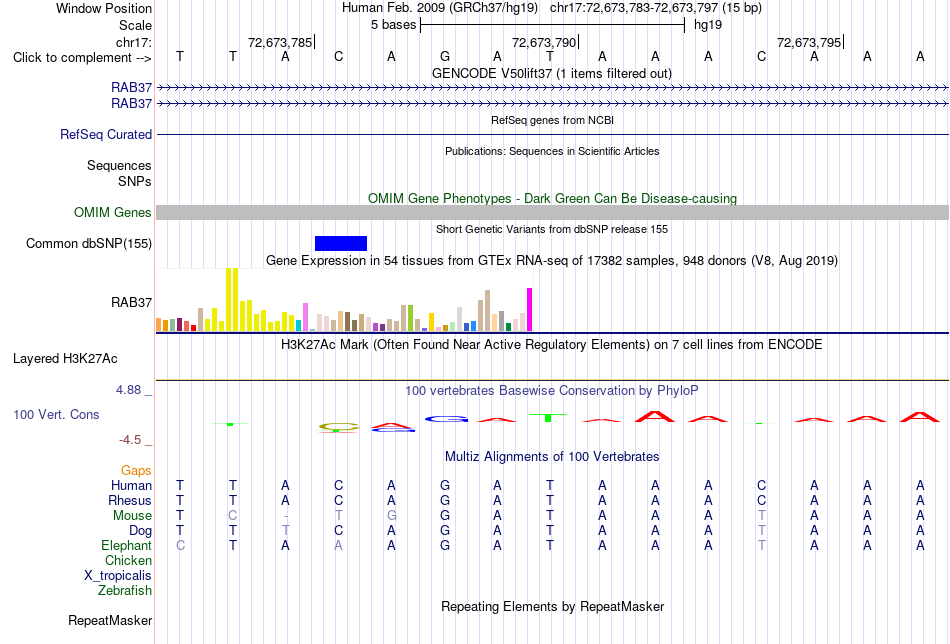This screenshot has height=644, width=950.
Task: Click the SNPs track label
Action: (x=135, y=181)
